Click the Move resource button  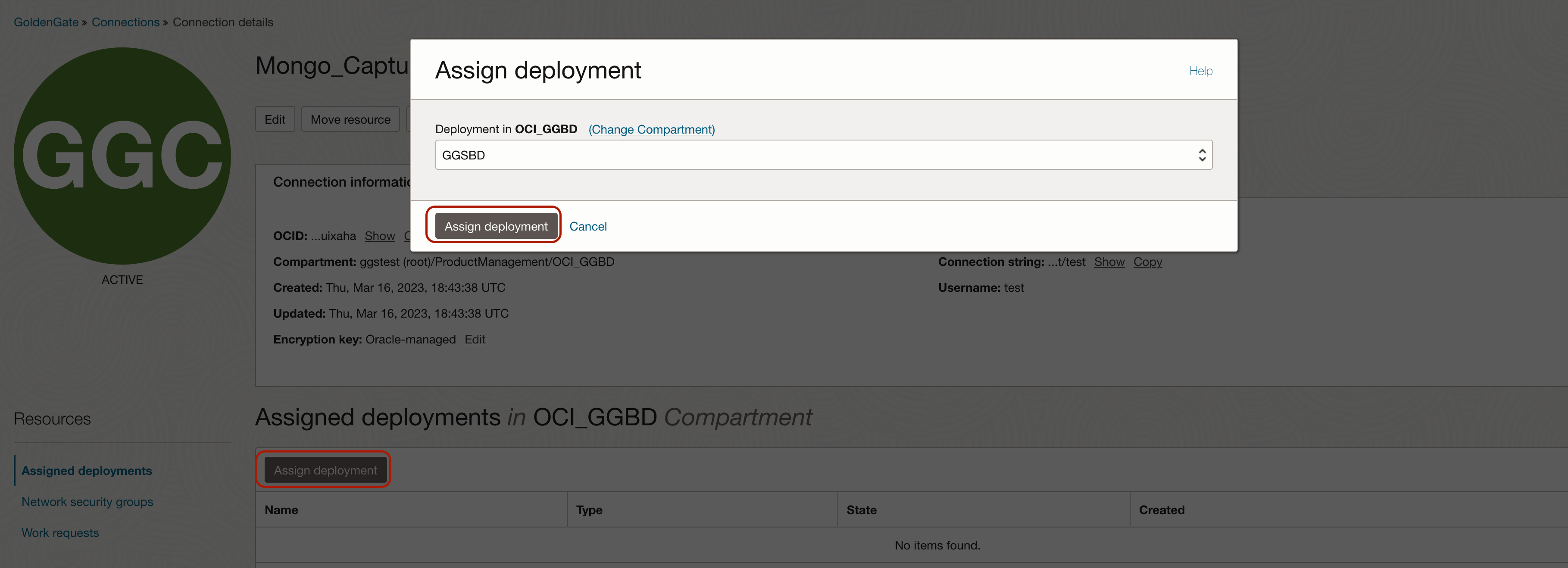[x=350, y=119]
